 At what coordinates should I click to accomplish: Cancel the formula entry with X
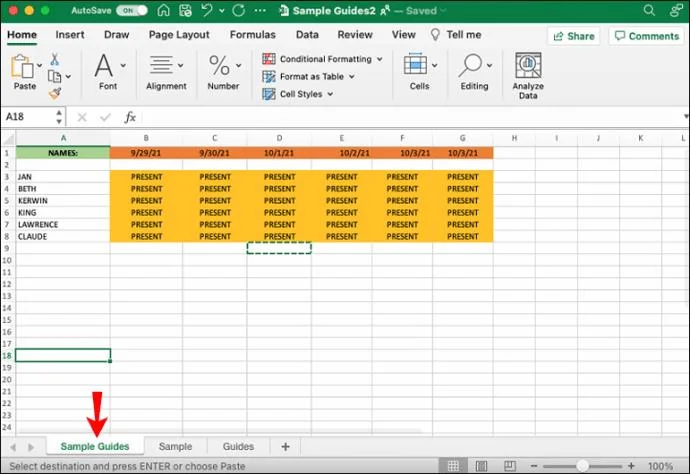(82, 117)
